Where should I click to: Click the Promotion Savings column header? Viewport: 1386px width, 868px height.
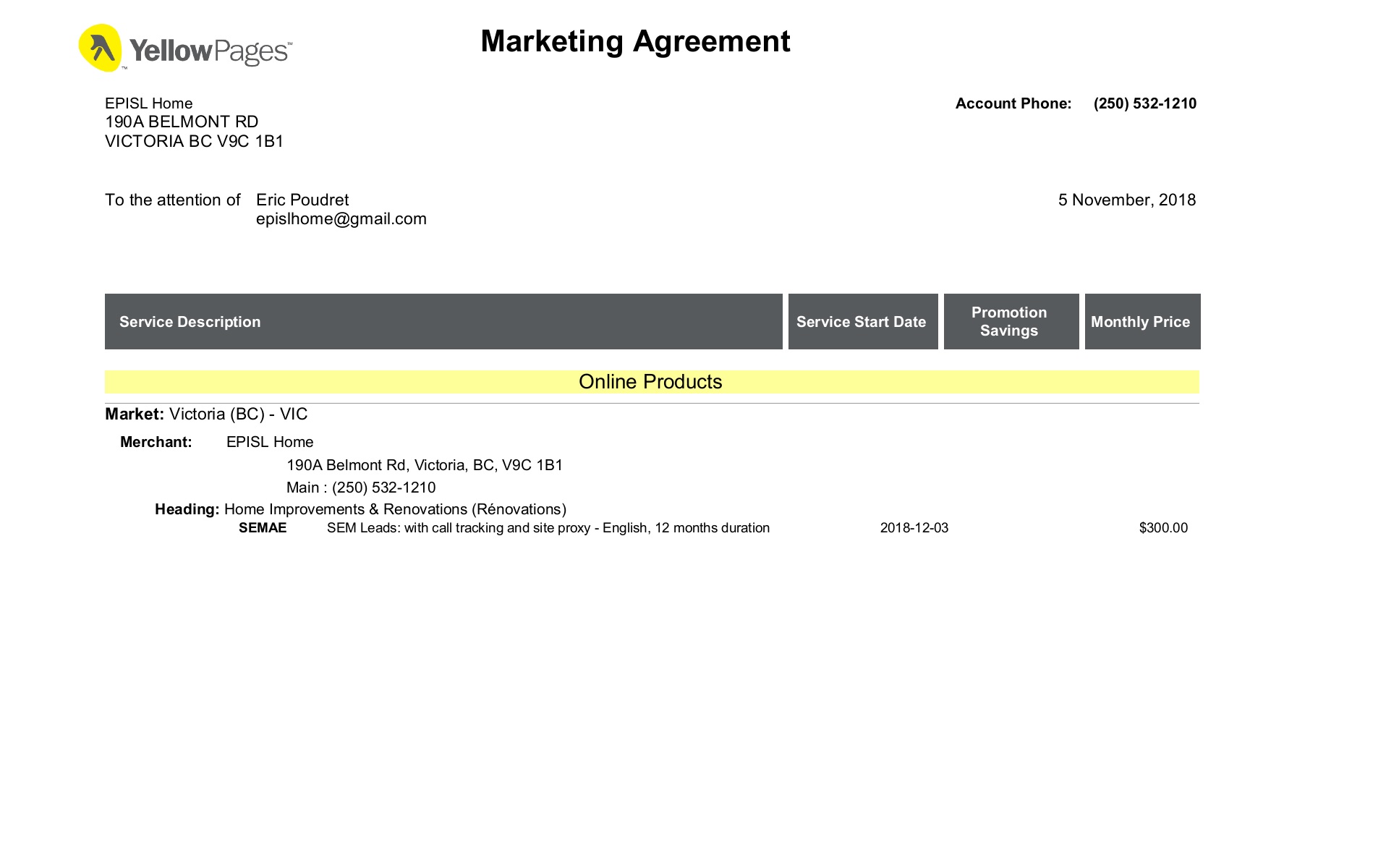pyautogui.click(x=1008, y=322)
